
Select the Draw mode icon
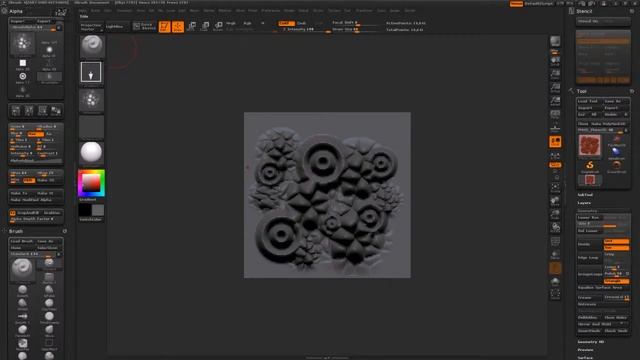178,27
